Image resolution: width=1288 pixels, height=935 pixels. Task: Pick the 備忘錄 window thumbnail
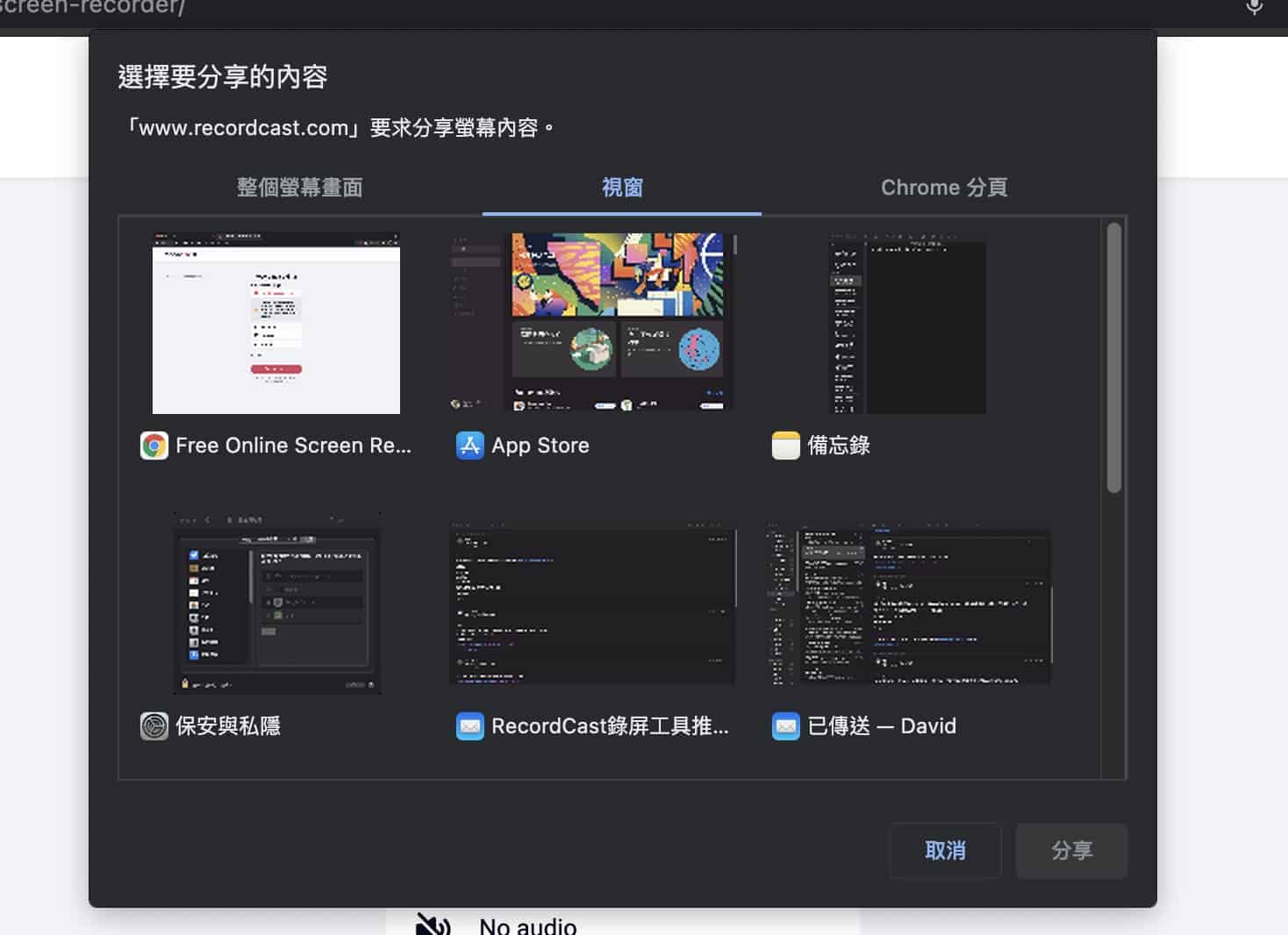click(908, 323)
